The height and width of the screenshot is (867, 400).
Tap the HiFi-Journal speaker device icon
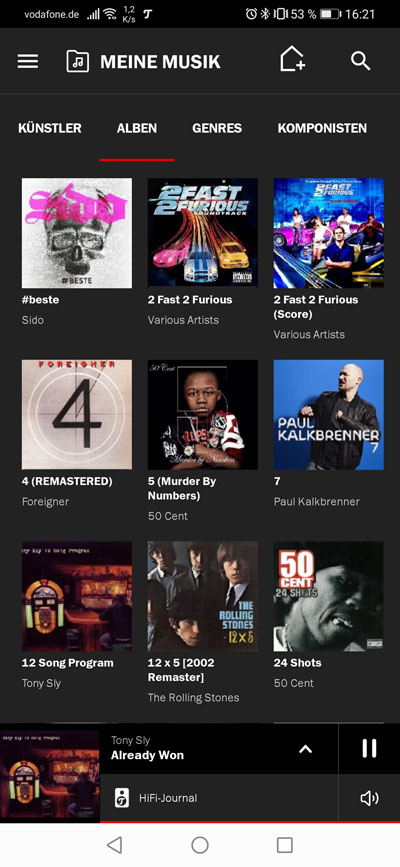(122, 798)
